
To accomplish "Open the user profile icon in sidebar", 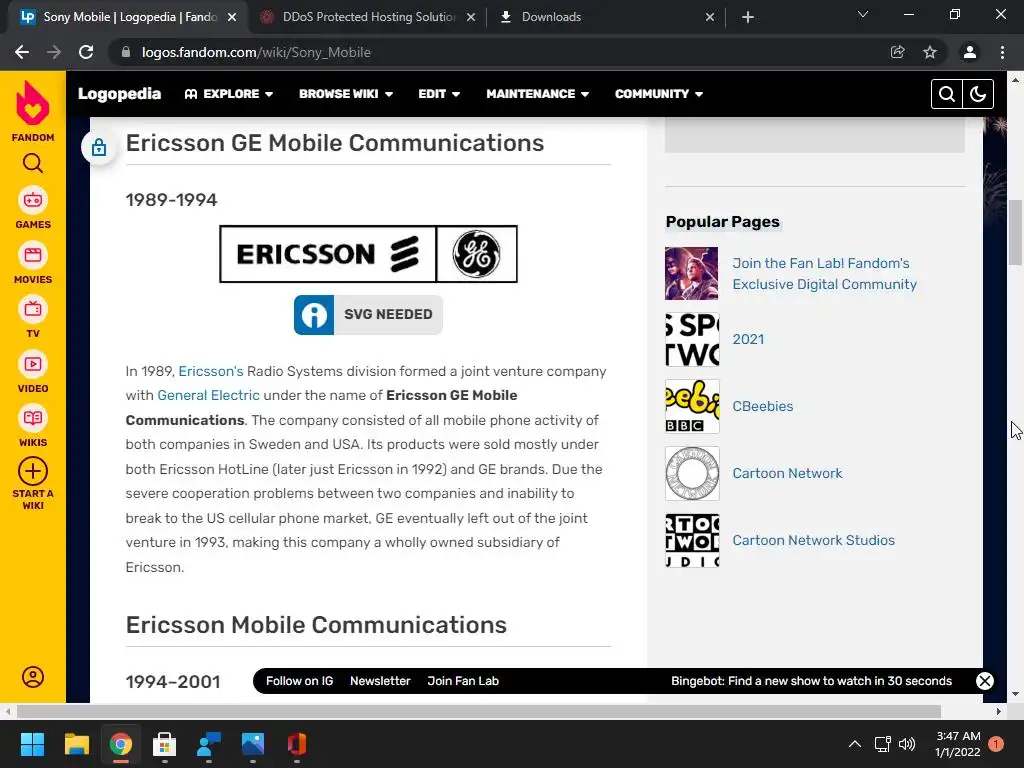I will point(33,677).
